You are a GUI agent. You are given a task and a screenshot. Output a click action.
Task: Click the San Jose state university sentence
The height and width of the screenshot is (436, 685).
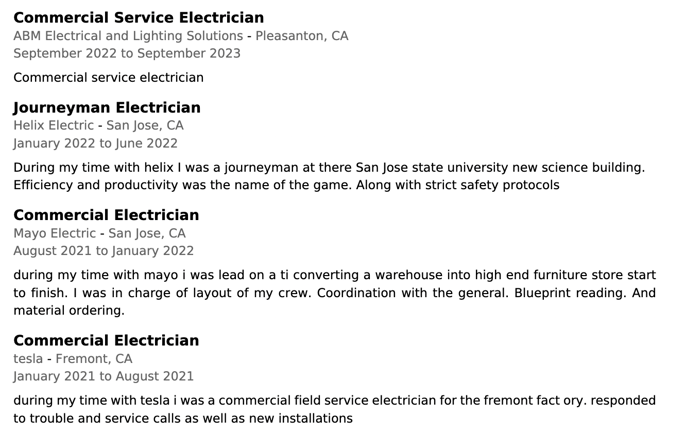pyautogui.click(x=329, y=167)
